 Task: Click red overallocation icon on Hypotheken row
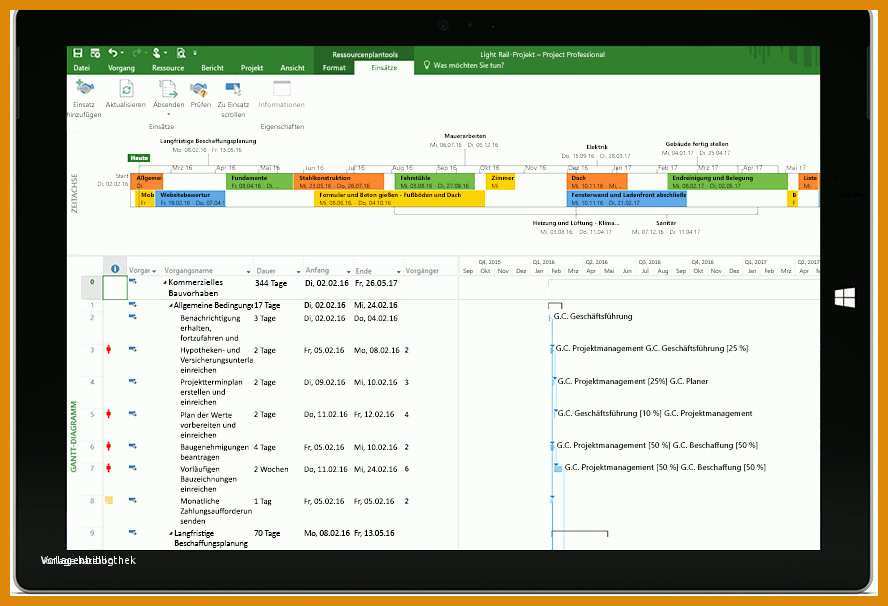click(108, 349)
